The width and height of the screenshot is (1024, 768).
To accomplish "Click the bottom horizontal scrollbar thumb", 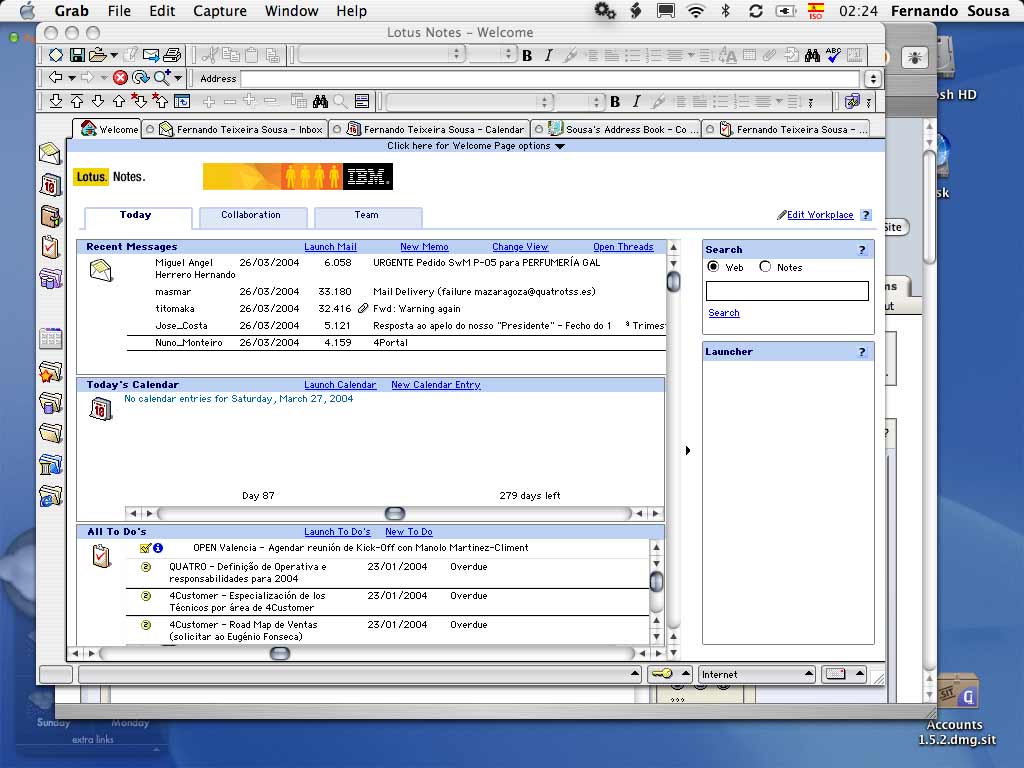I will point(280,653).
